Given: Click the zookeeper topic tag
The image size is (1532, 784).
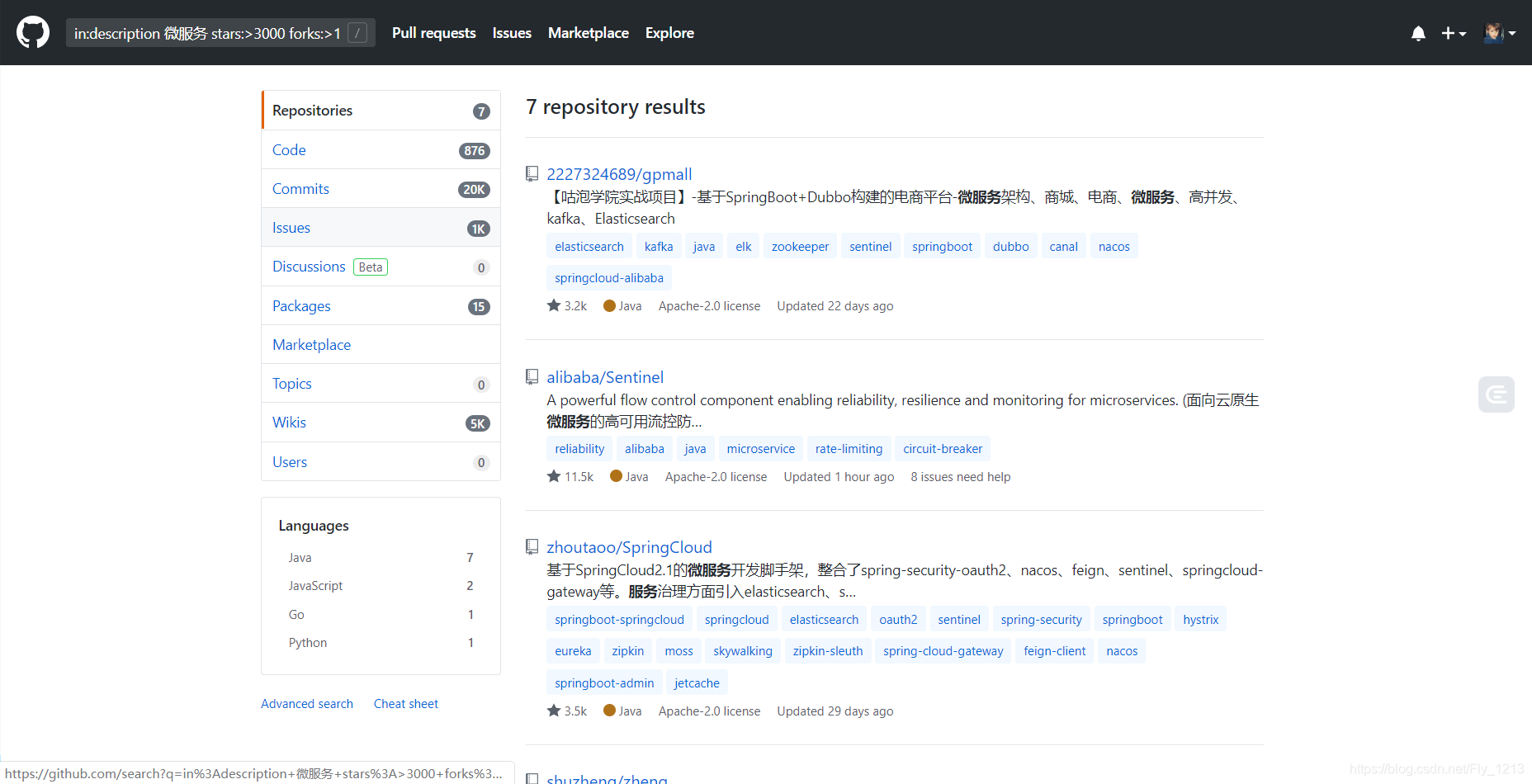Looking at the screenshot, I should [x=800, y=247].
